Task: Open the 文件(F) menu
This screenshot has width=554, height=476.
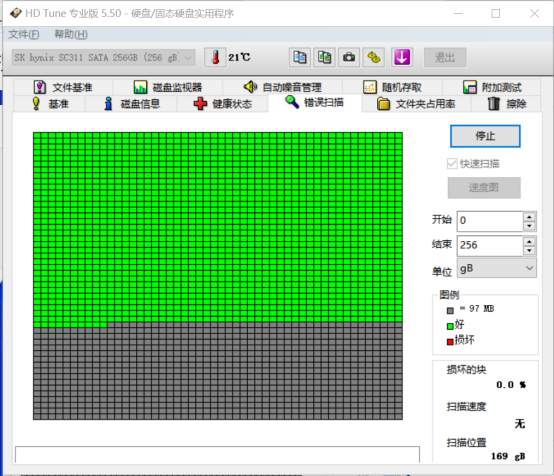Action: point(24,34)
